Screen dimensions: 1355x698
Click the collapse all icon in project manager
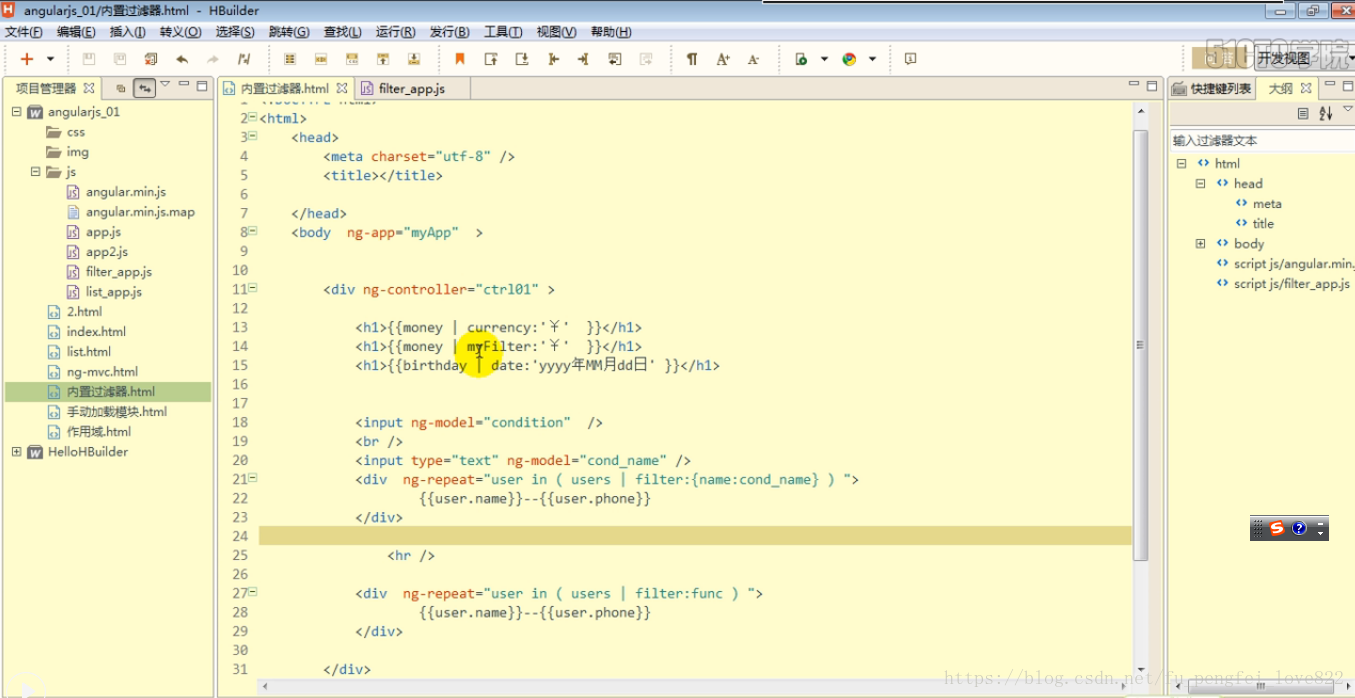[x=121, y=88]
